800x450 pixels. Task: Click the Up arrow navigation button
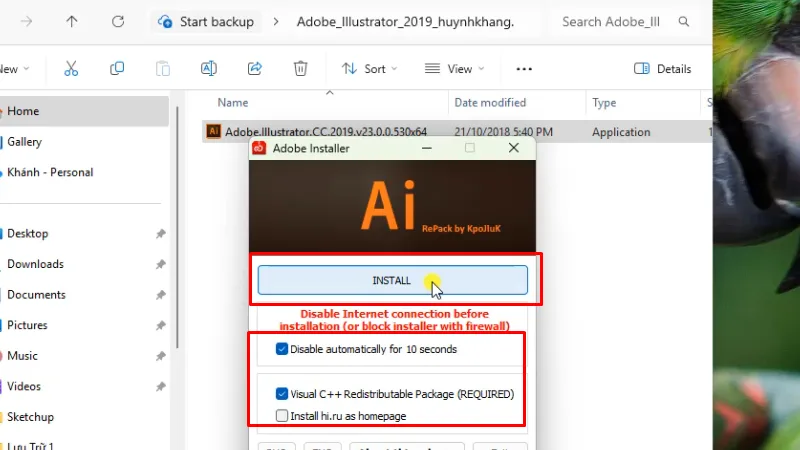71,21
